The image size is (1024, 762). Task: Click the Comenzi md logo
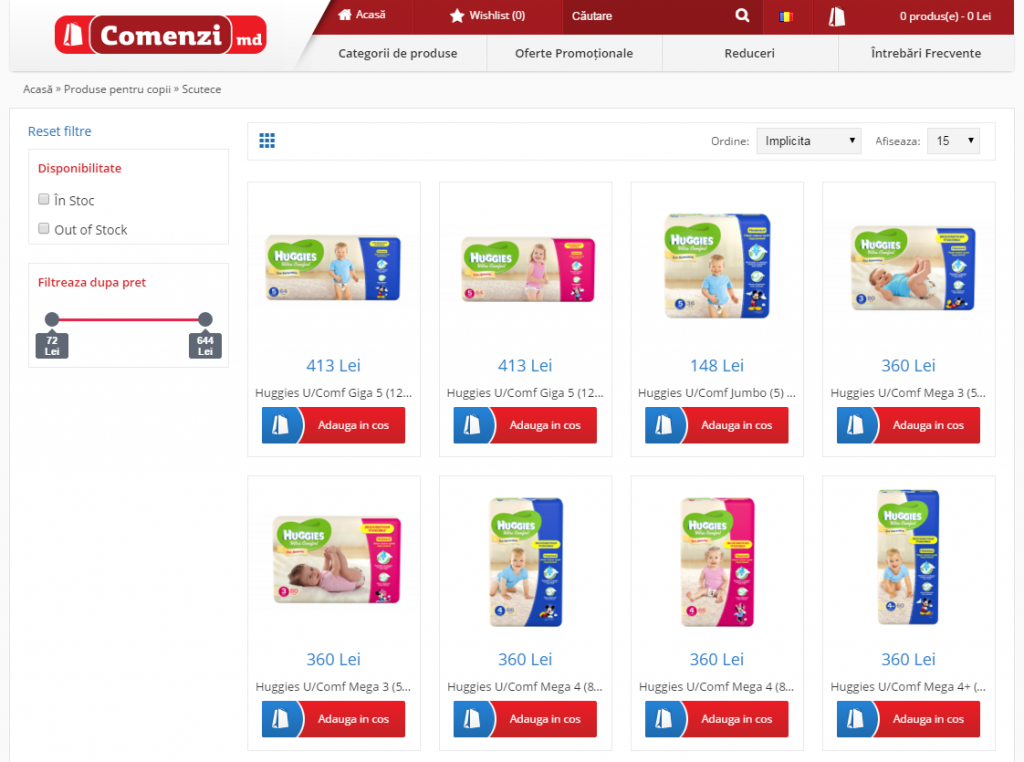(161, 35)
